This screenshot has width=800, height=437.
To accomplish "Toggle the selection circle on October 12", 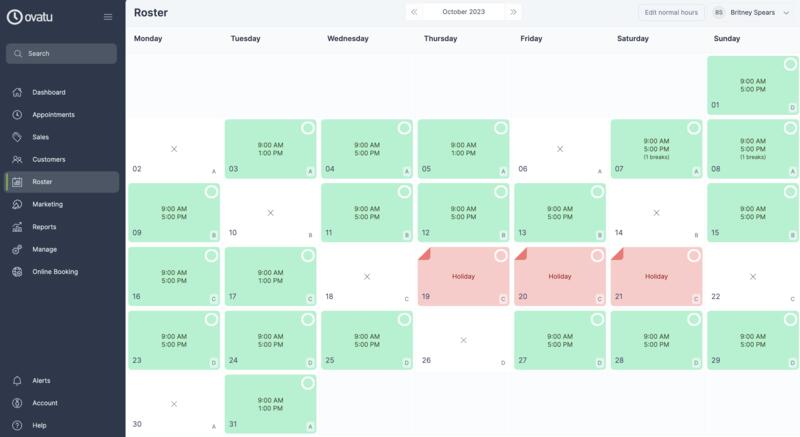I will click(501, 192).
